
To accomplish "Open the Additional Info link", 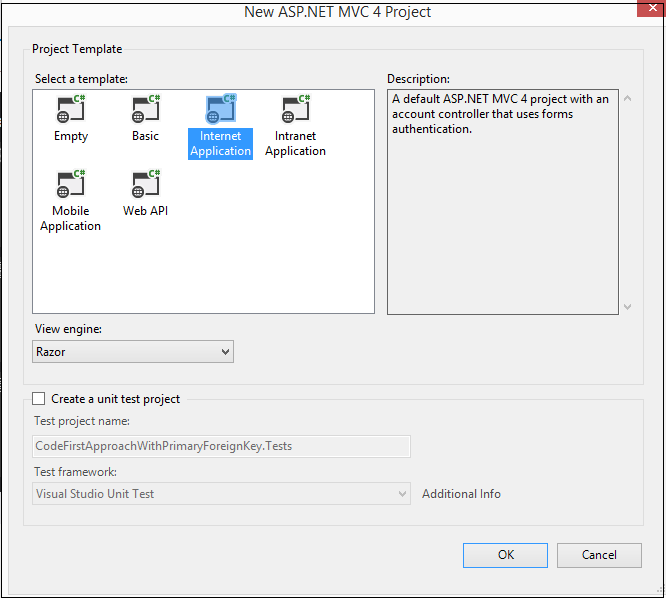I will pos(461,494).
